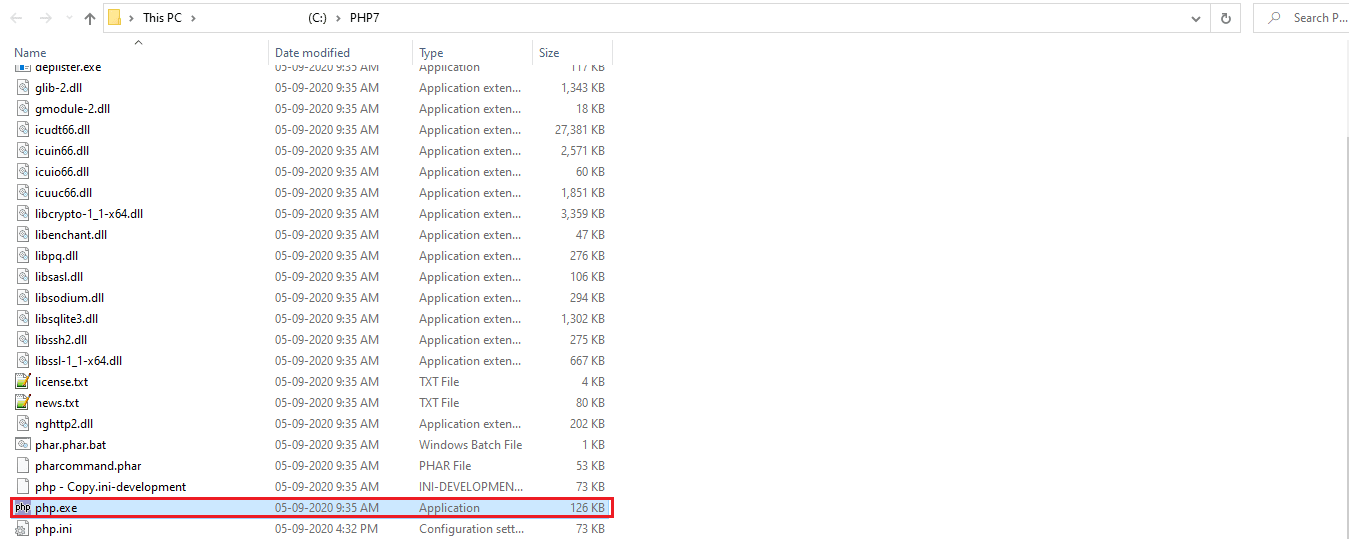Select glib-2.dll file icon

click(23, 88)
